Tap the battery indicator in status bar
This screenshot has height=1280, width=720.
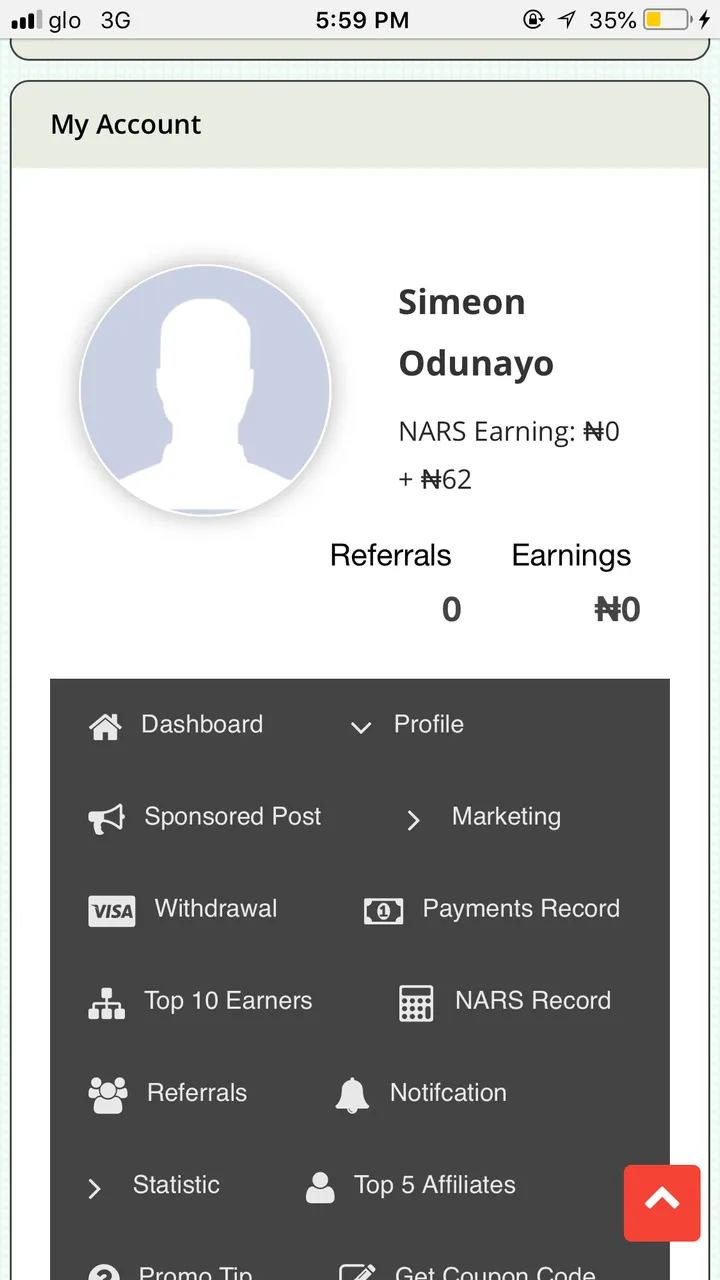click(666, 20)
